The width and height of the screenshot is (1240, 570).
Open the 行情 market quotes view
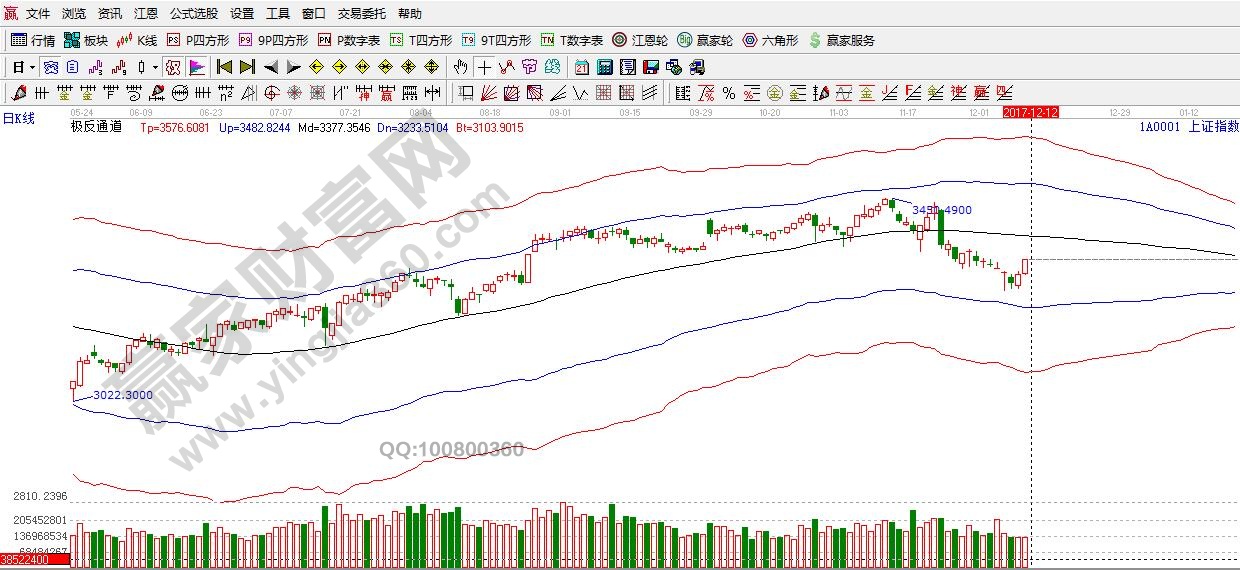(32, 41)
